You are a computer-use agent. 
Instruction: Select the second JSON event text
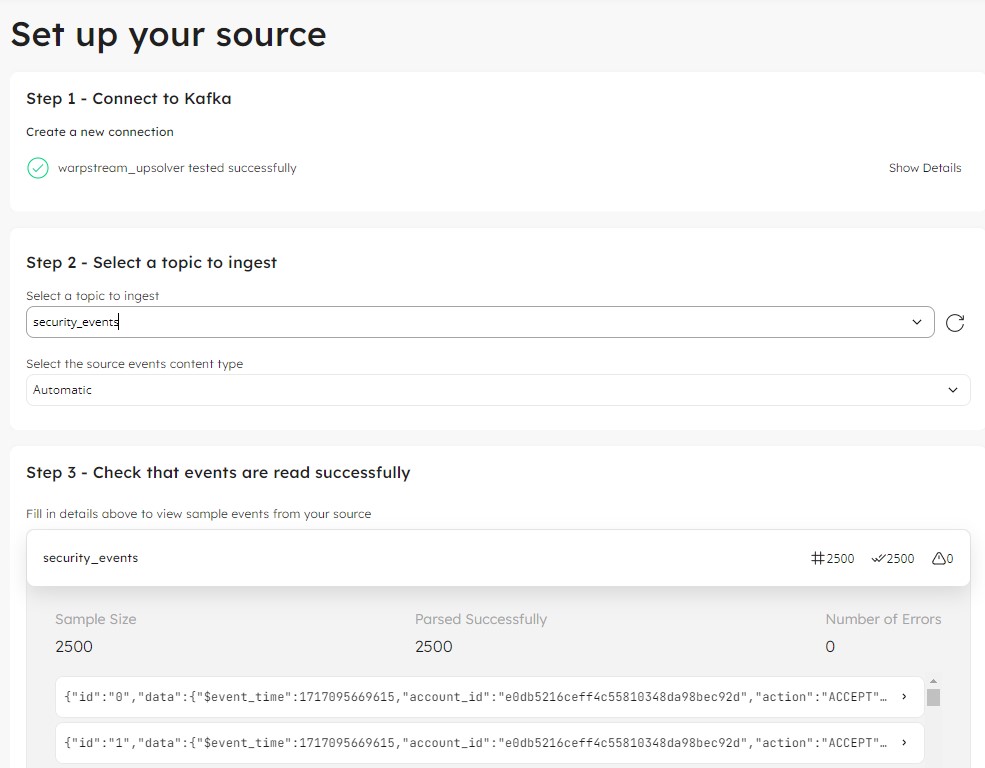(475, 743)
